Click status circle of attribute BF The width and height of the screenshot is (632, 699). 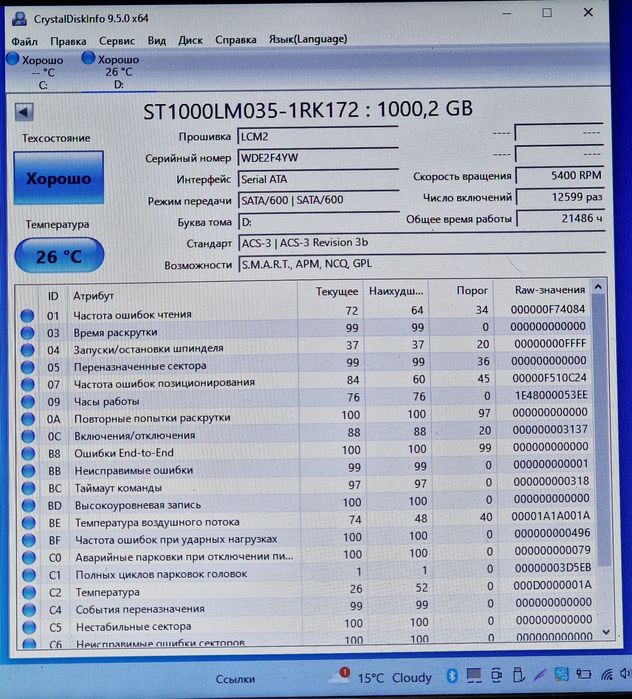[29, 540]
